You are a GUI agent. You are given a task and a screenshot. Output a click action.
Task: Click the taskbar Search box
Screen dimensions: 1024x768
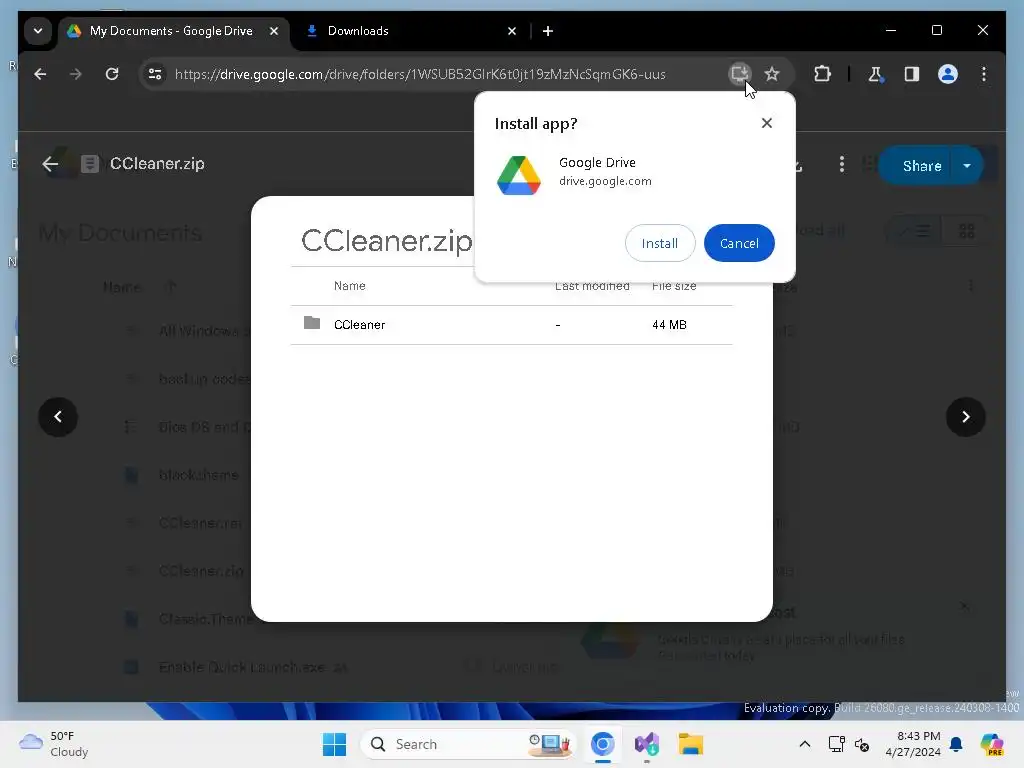469,744
